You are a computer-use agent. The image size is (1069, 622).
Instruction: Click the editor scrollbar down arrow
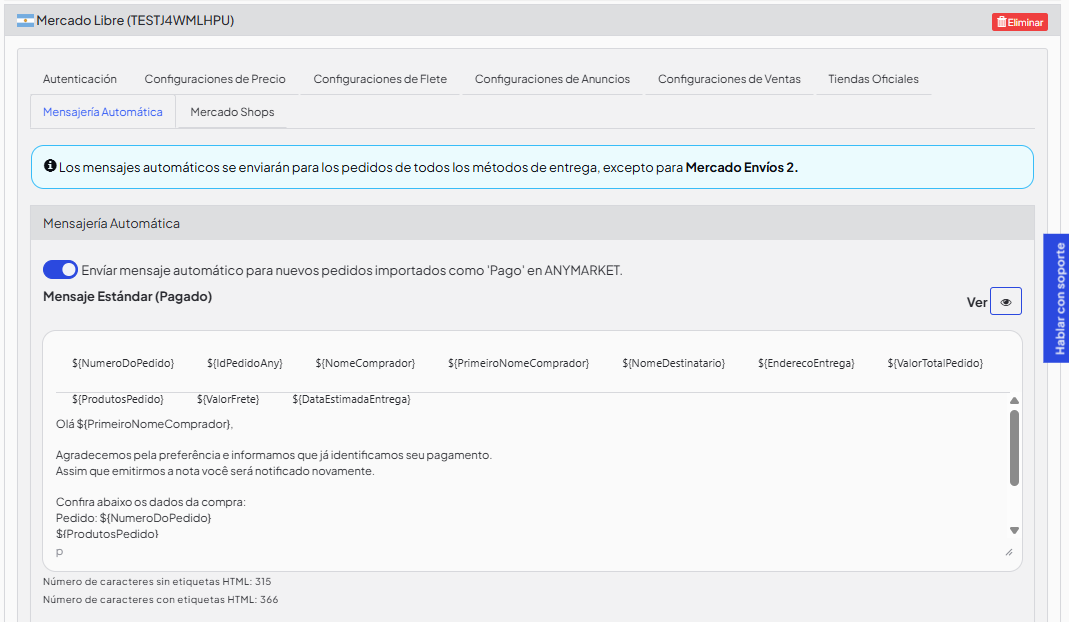1014,530
